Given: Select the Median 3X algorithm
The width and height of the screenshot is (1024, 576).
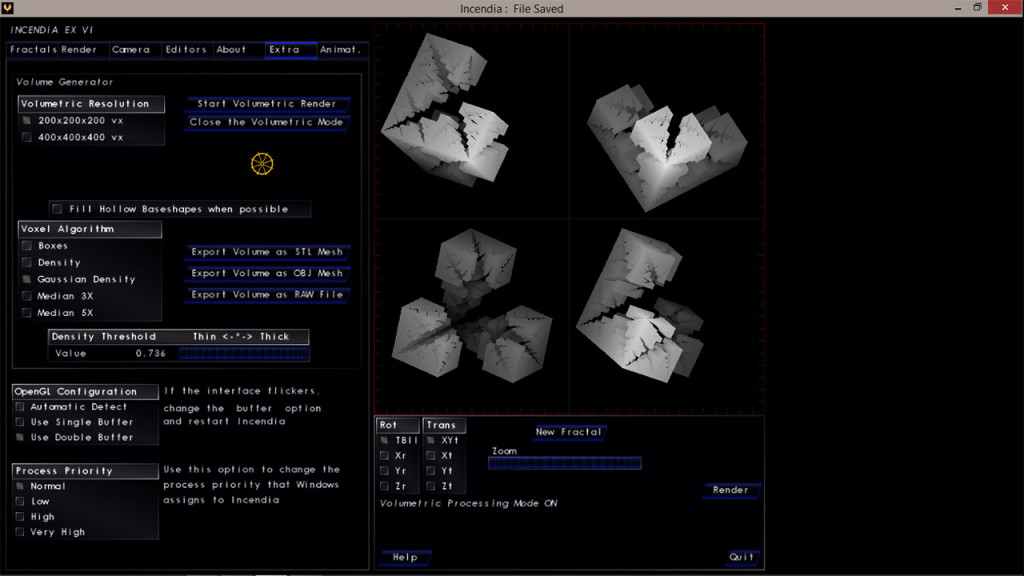Looking at the screenshot, I should coord(27,296).
